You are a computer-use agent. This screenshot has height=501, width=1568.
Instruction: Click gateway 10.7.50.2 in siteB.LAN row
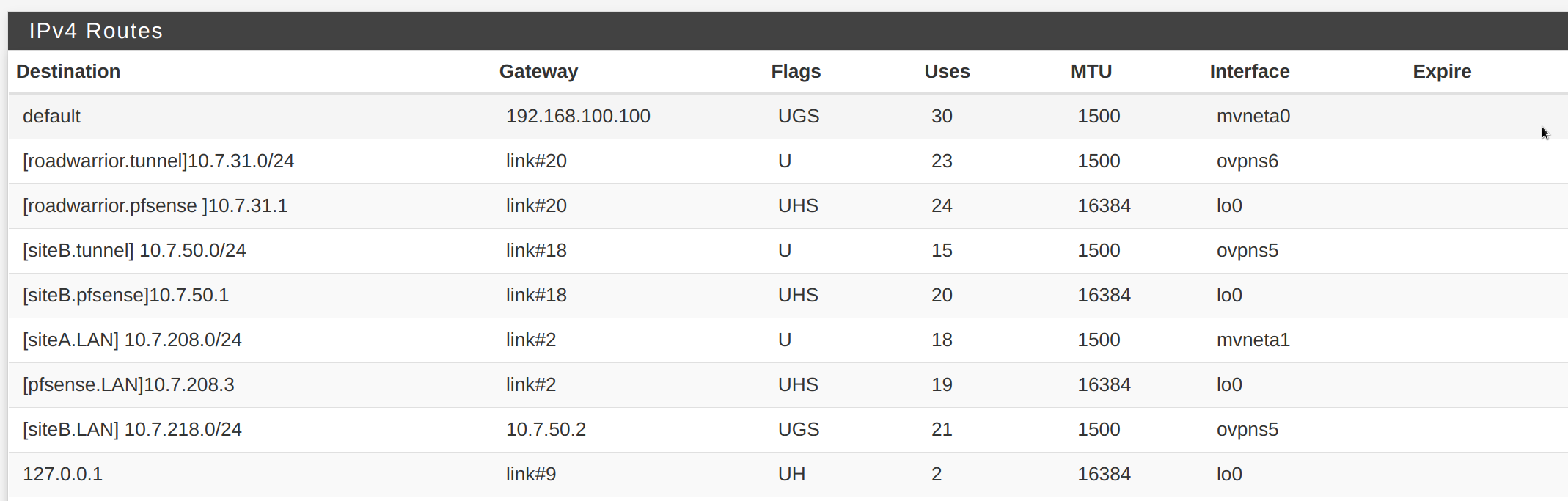click(x=546, y=429)
